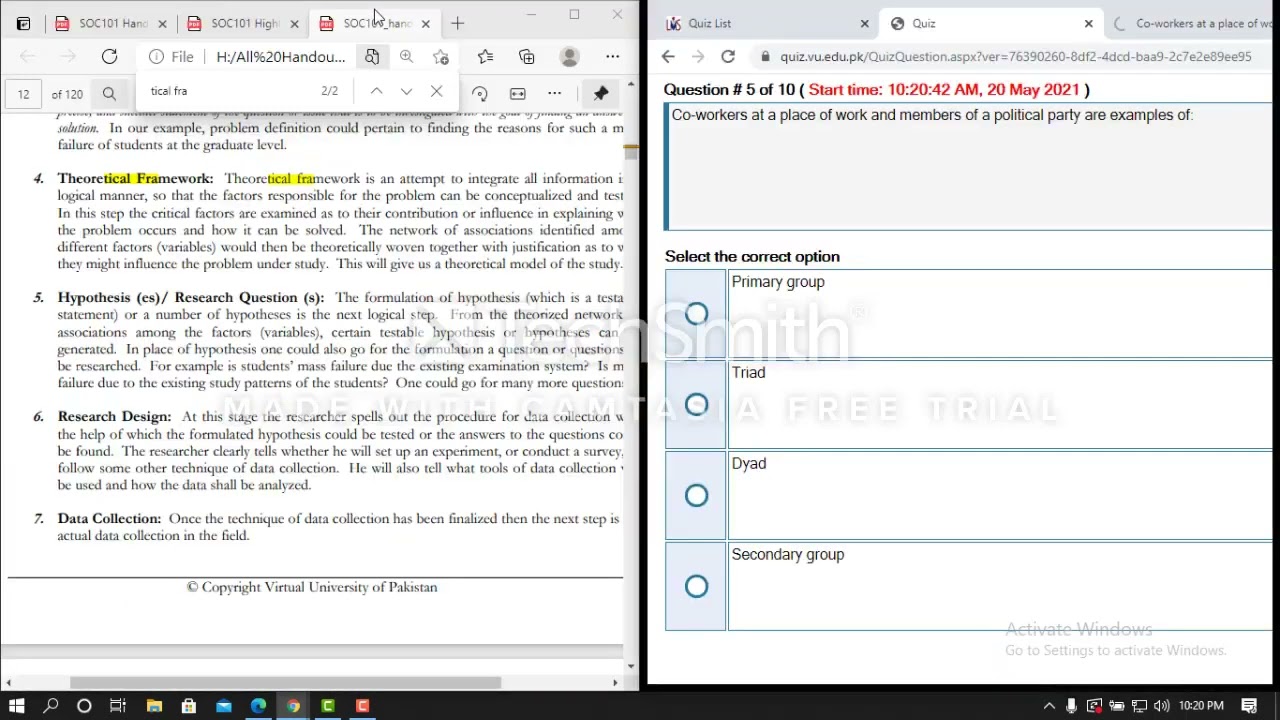1280x720 pixels.
Task: Pin the PDF toolbar
Action: pos(601,94)
